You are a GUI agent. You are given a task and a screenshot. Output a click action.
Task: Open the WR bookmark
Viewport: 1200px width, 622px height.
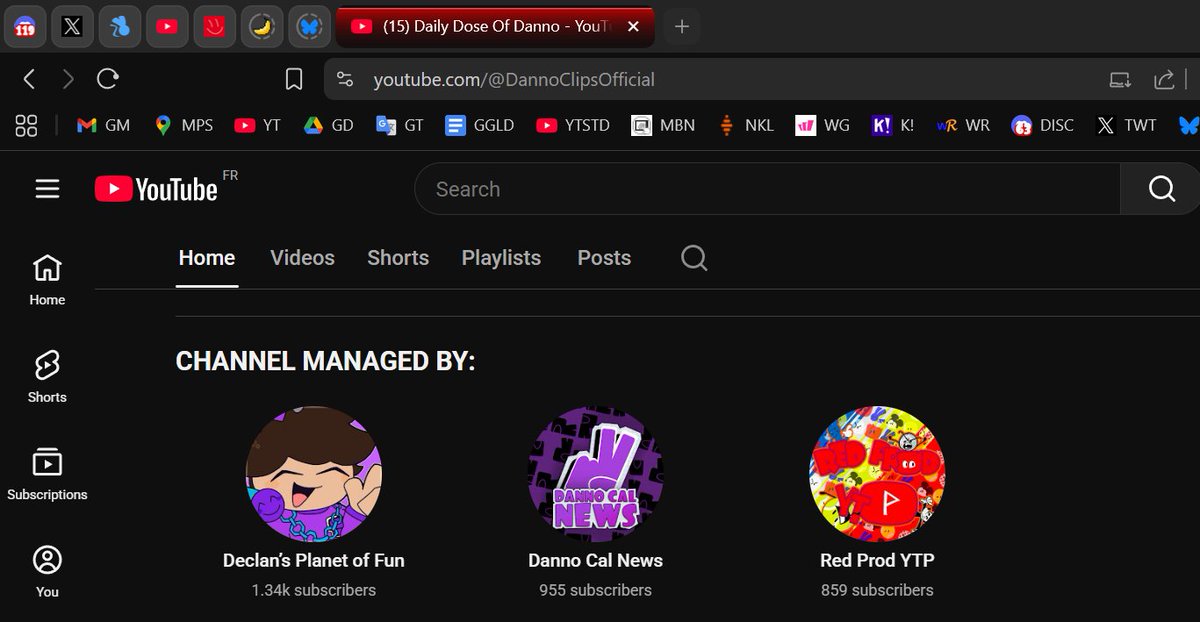point(963,125)
